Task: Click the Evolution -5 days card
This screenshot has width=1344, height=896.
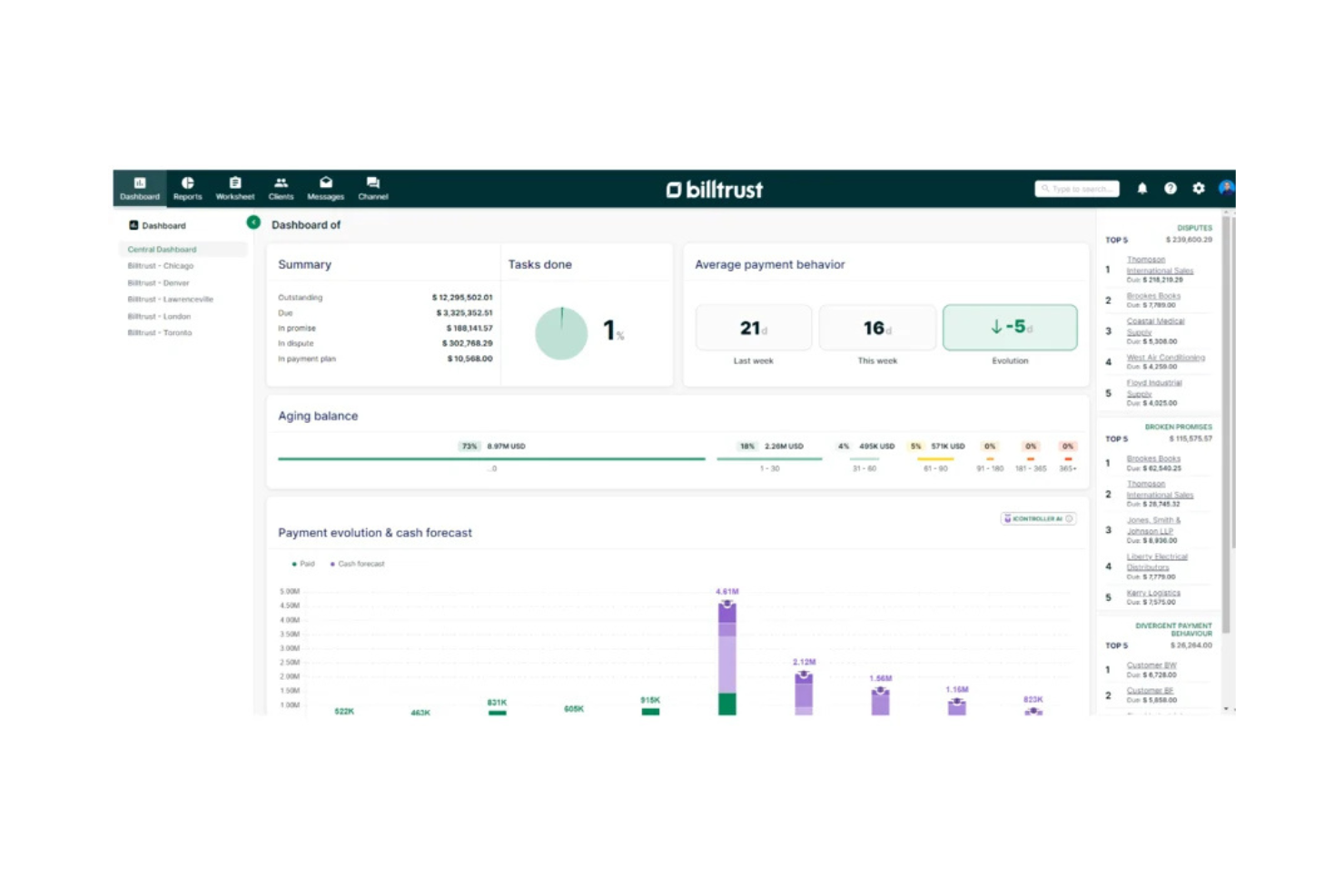Action: point(1010,328)
